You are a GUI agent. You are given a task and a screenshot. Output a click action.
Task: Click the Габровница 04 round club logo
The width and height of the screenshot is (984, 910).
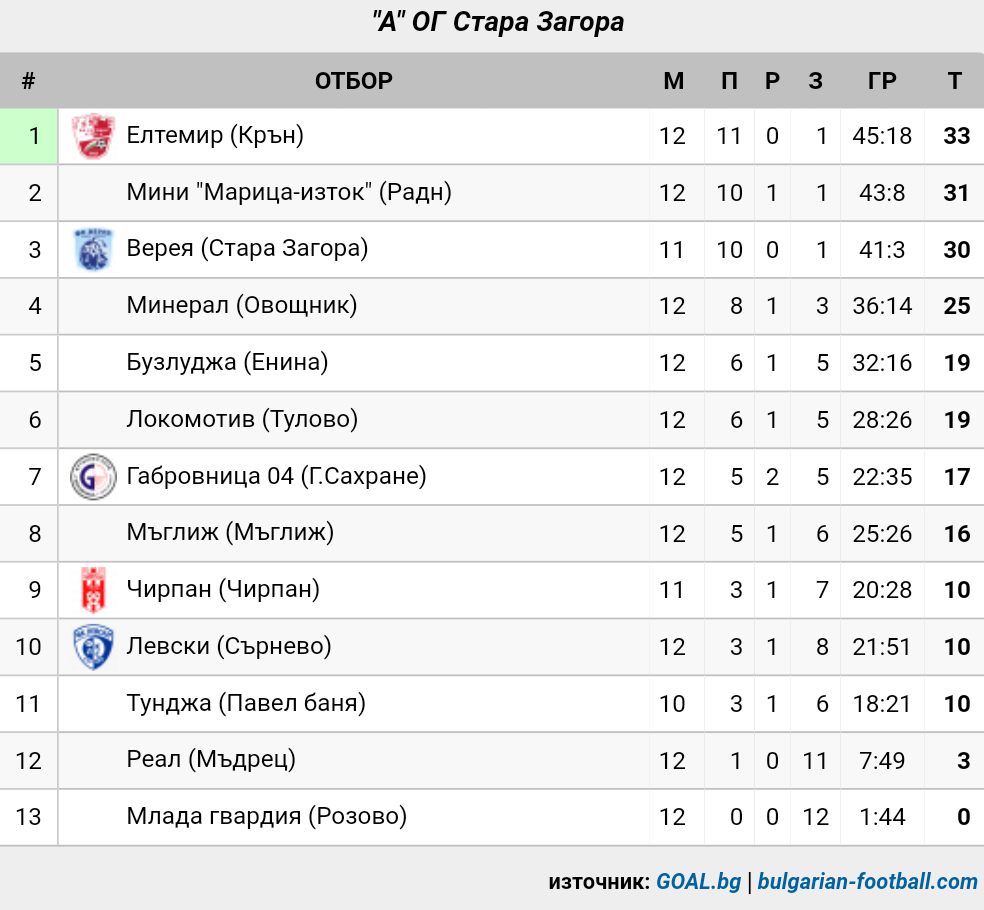[x=93, y=477]
